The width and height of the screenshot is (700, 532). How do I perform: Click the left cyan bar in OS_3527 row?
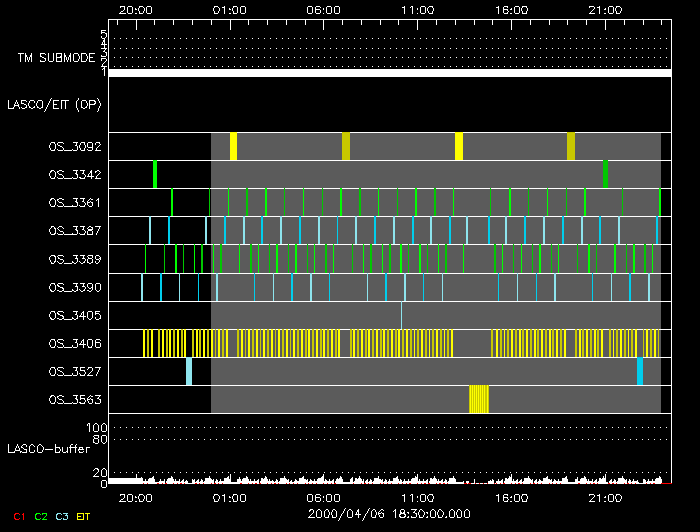coord(189,371)
